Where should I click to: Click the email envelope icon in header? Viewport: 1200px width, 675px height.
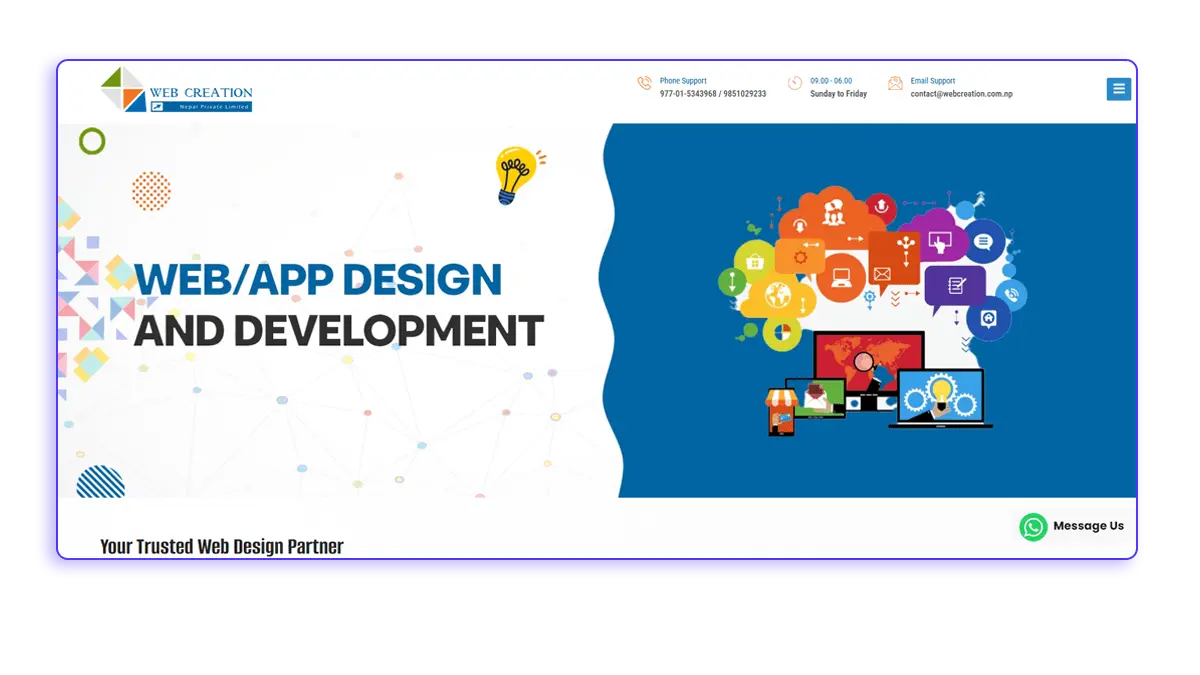[895, 84]
